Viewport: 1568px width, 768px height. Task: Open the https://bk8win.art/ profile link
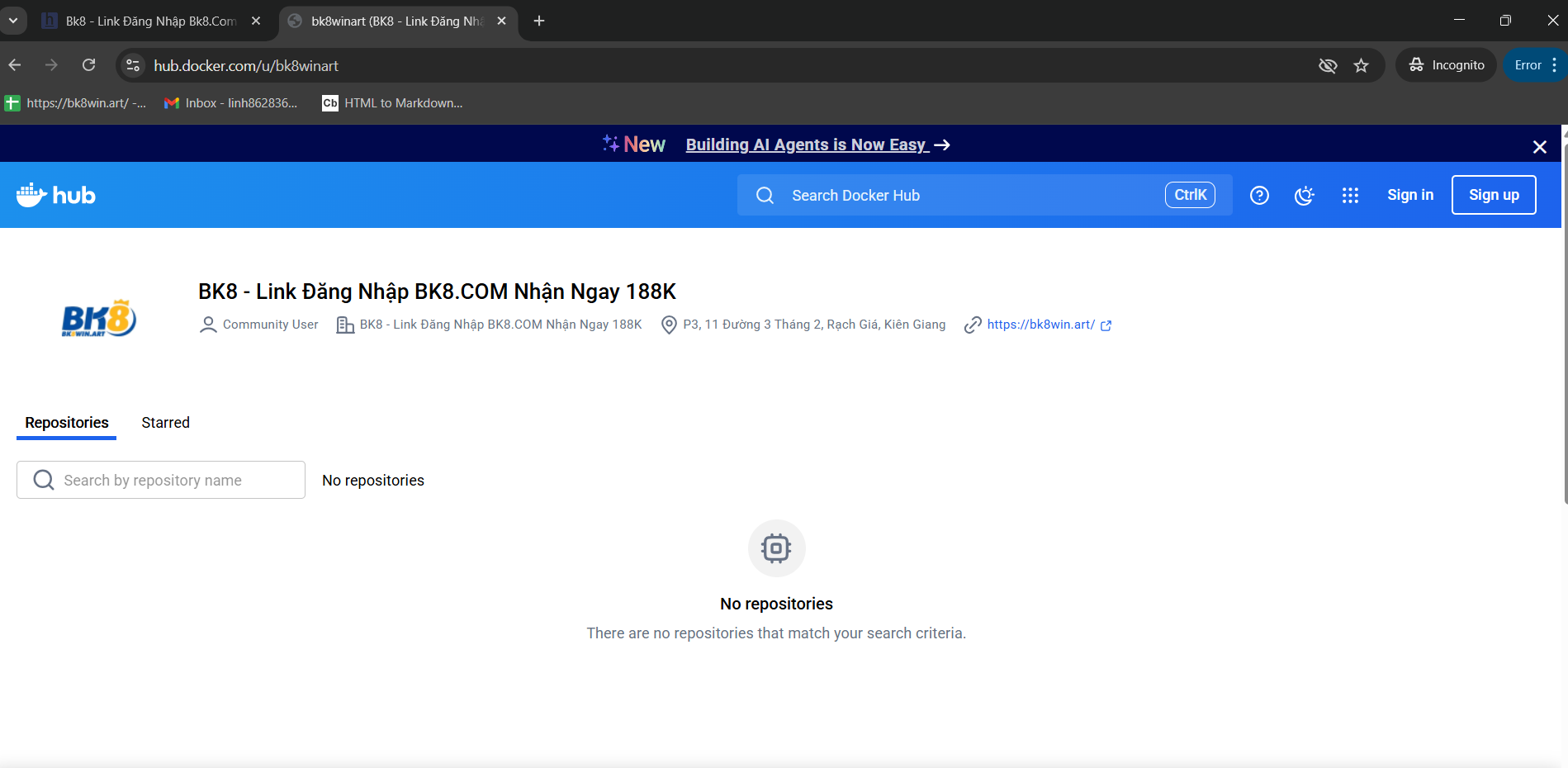[x=1040, y=325]
